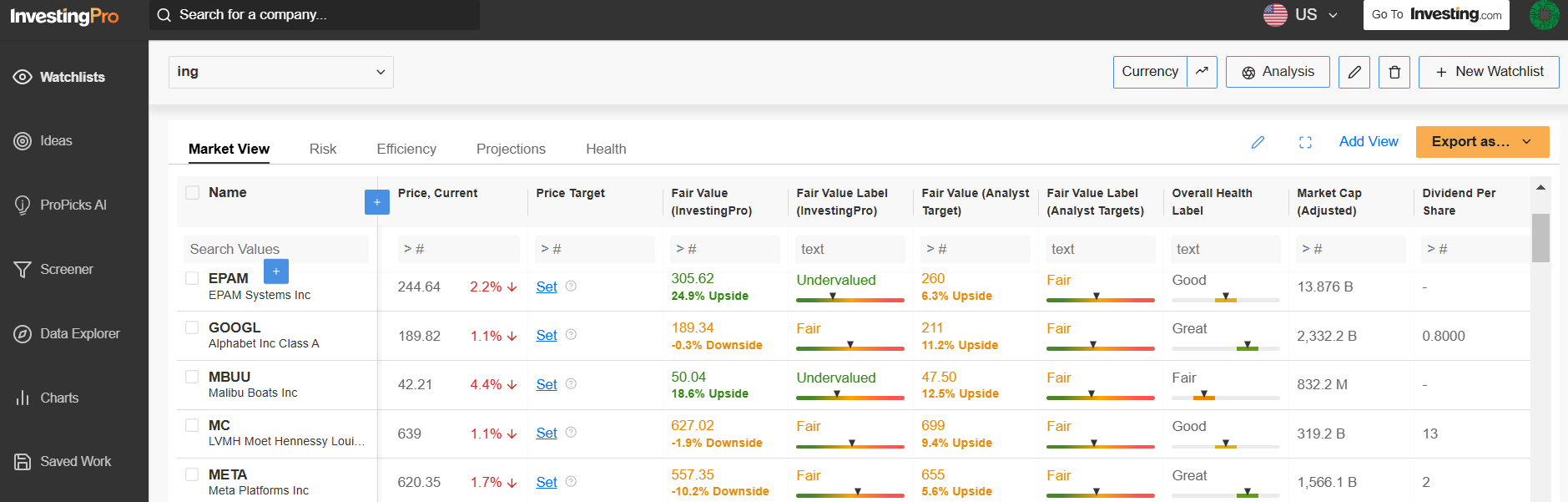The width and height of the screenshot is (1568, 502).
Task: Toggle fullscreen table expand icon
Action: coord(1305,143)
